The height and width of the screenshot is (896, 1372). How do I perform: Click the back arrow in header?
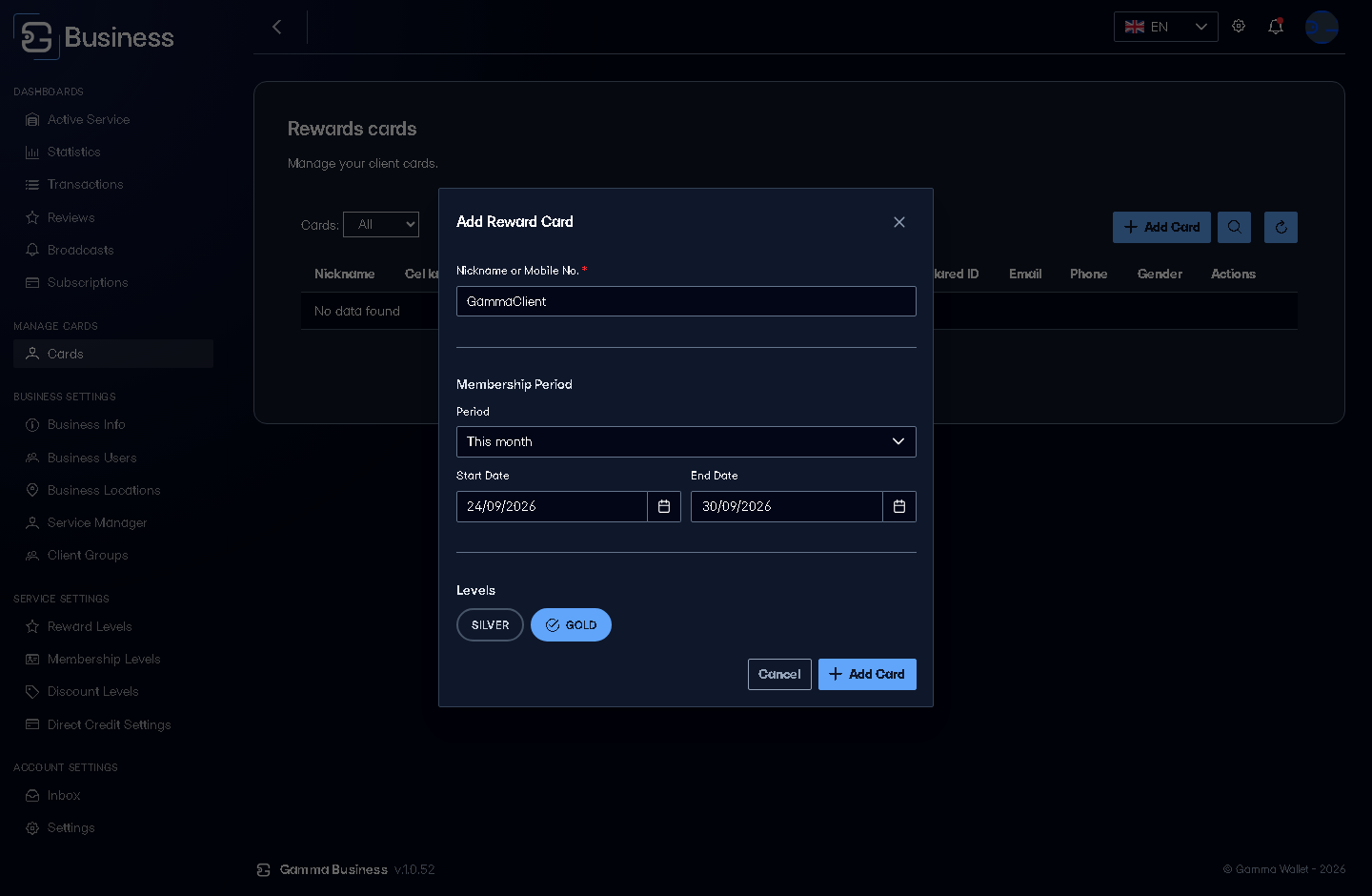click(x=277, y=27)
